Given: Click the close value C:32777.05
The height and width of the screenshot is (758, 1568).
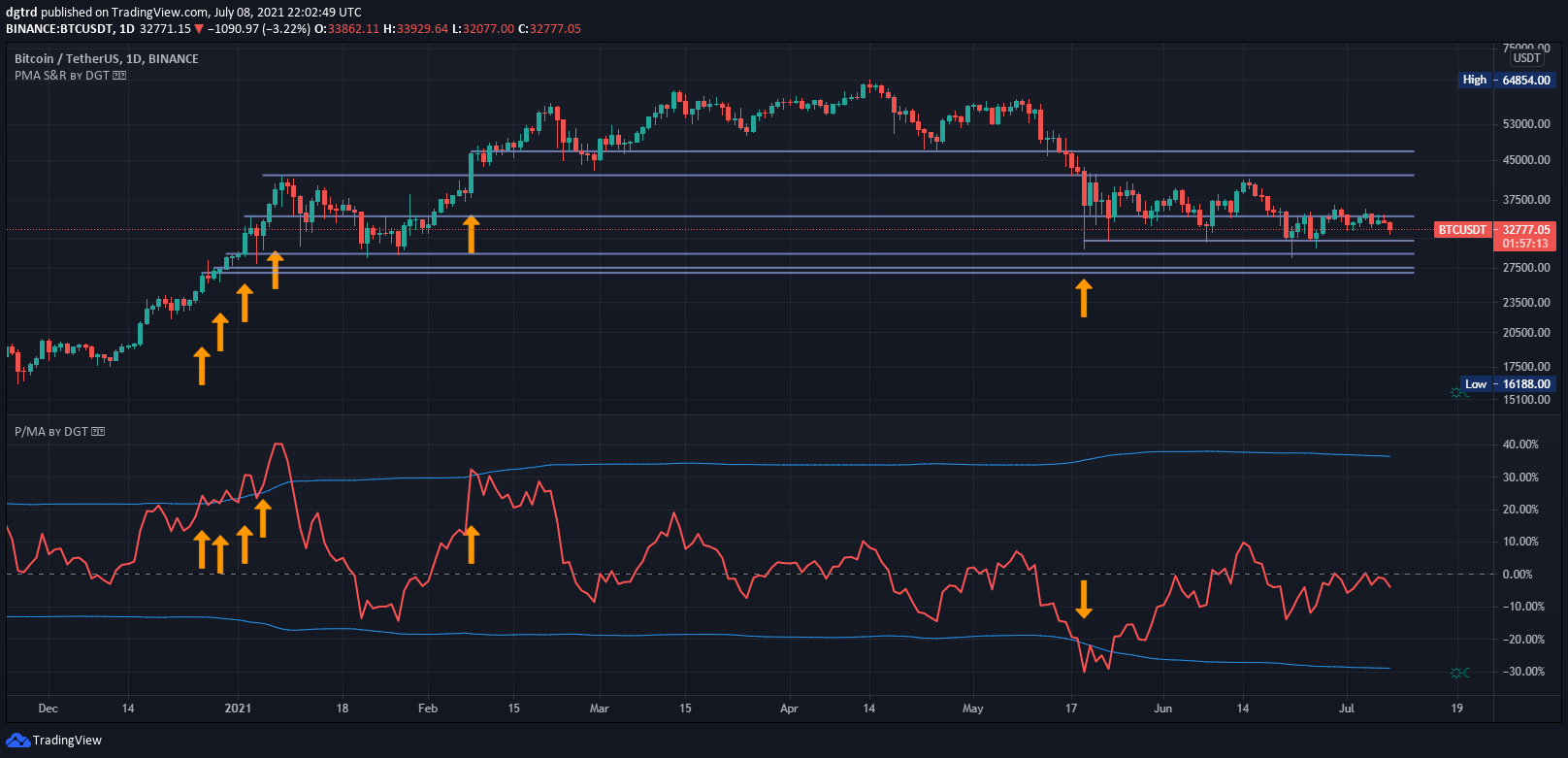Looking at the screenshot, I should [x=550, y=29].
